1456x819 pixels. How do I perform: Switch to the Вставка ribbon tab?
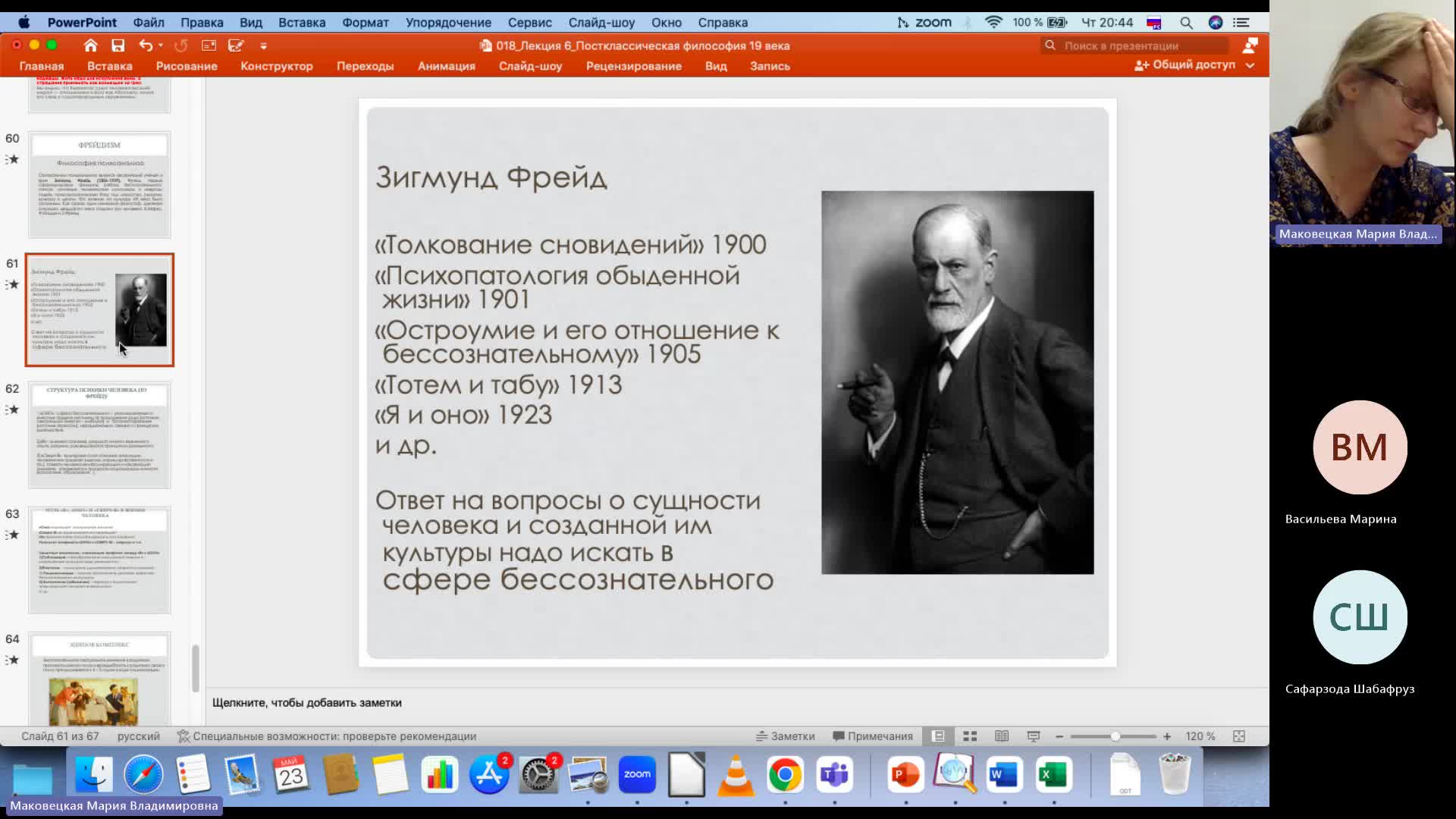(x=110, y=66)
